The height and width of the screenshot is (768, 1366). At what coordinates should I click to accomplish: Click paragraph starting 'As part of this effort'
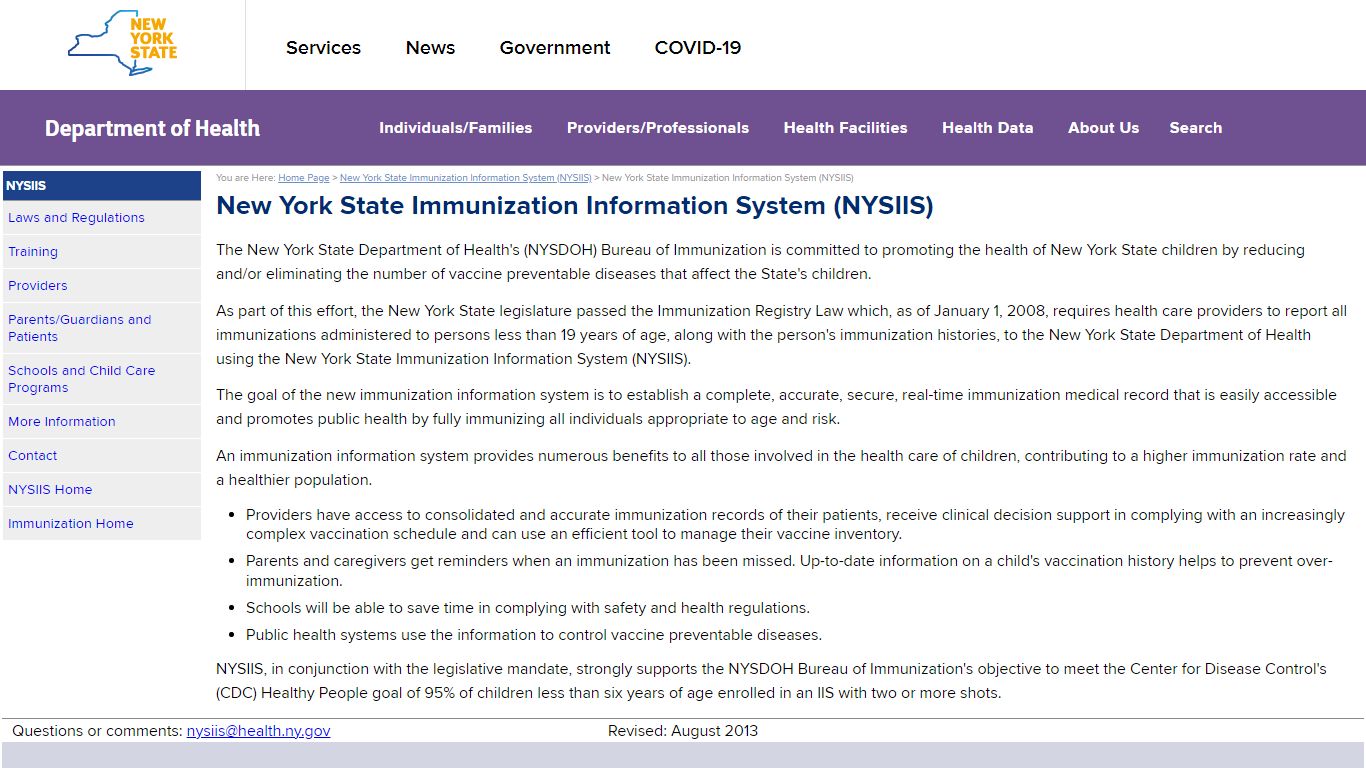coord(781,335)
